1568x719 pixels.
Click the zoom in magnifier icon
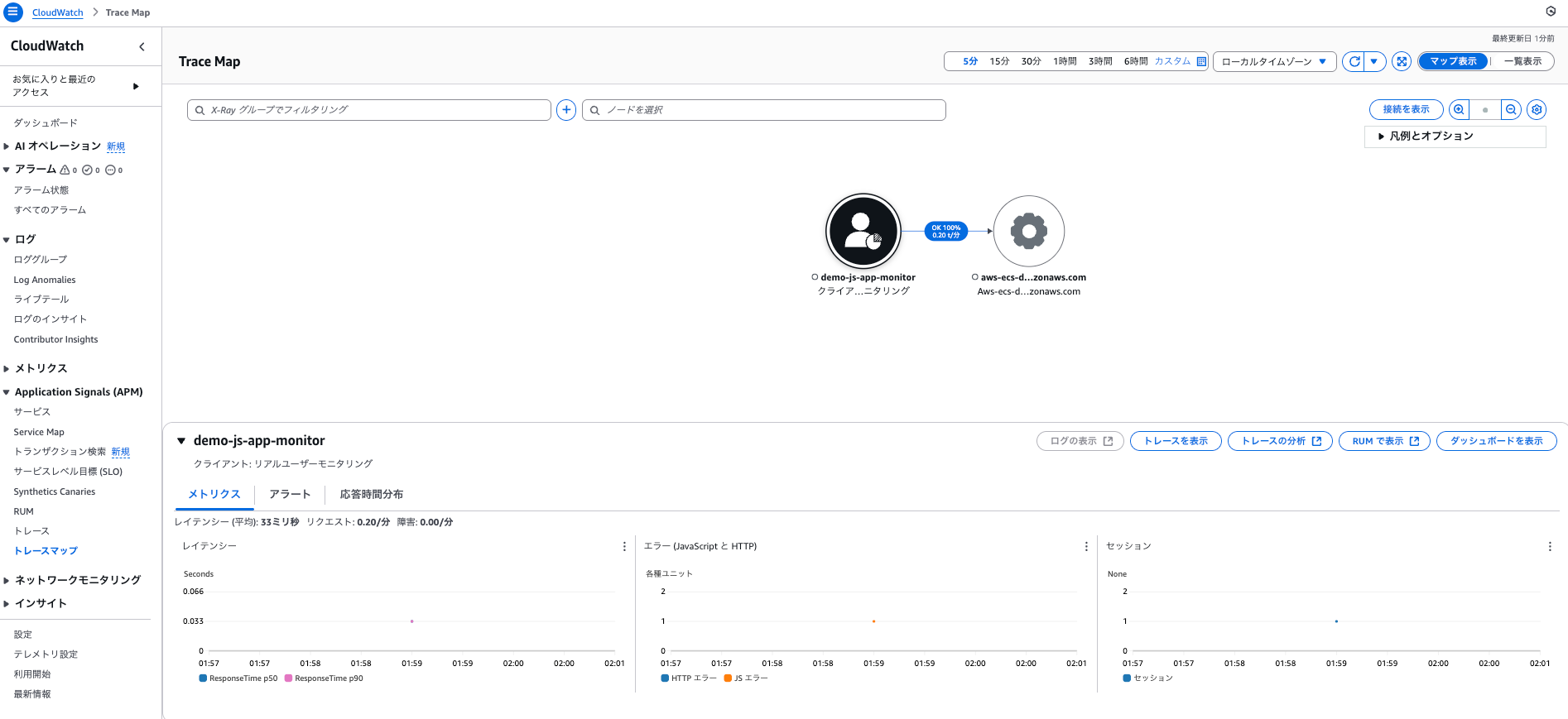point(1459,109)
